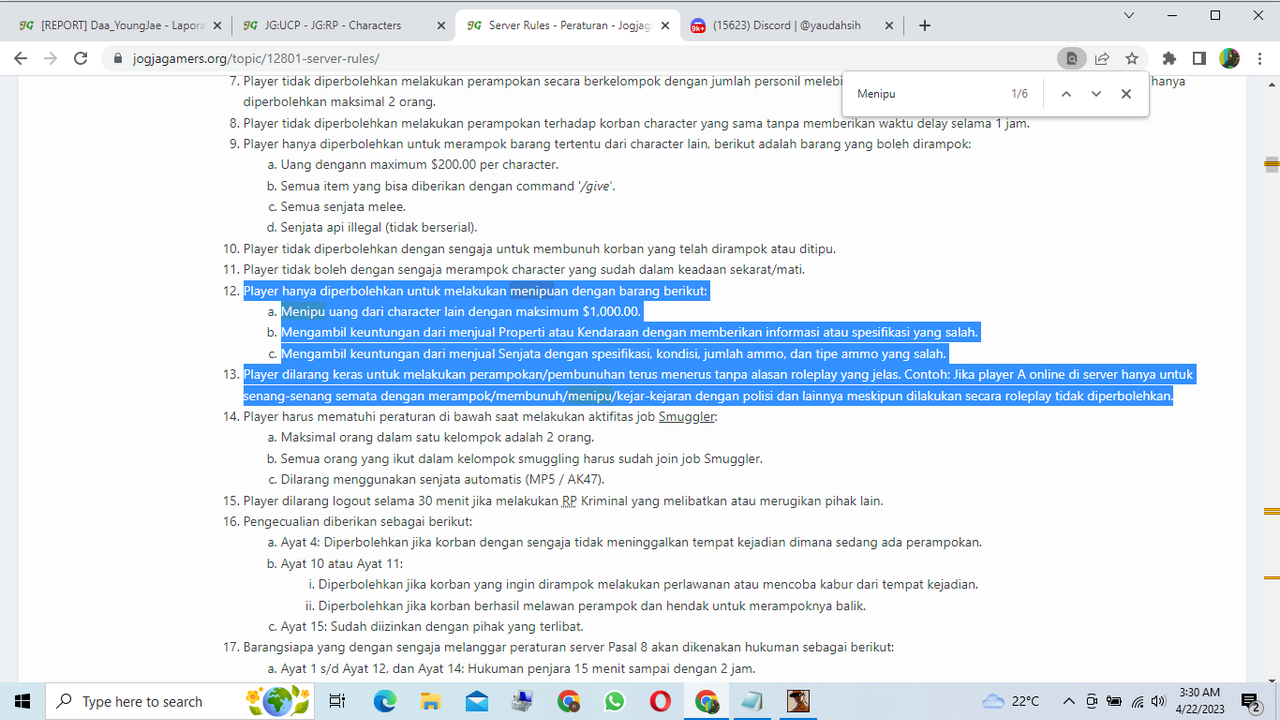Click text 'Semua senjata melee.'

[x=343, y=206]
